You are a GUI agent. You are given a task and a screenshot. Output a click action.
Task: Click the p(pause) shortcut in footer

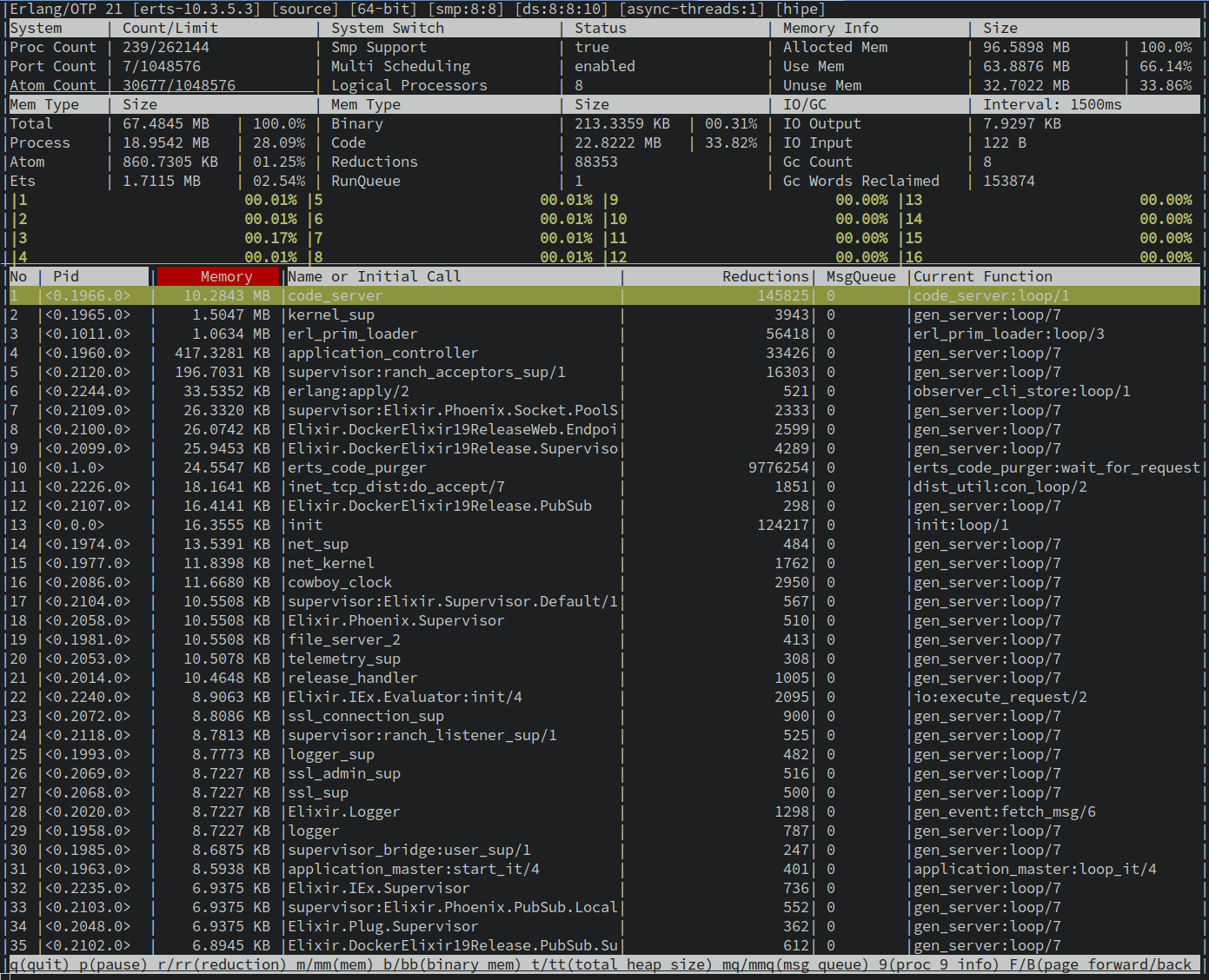coord(114,964)
